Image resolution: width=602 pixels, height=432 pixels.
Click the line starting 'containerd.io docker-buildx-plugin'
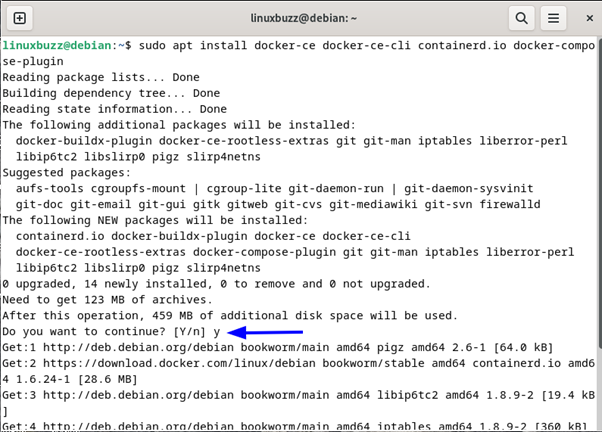click(x=213, y=236)
